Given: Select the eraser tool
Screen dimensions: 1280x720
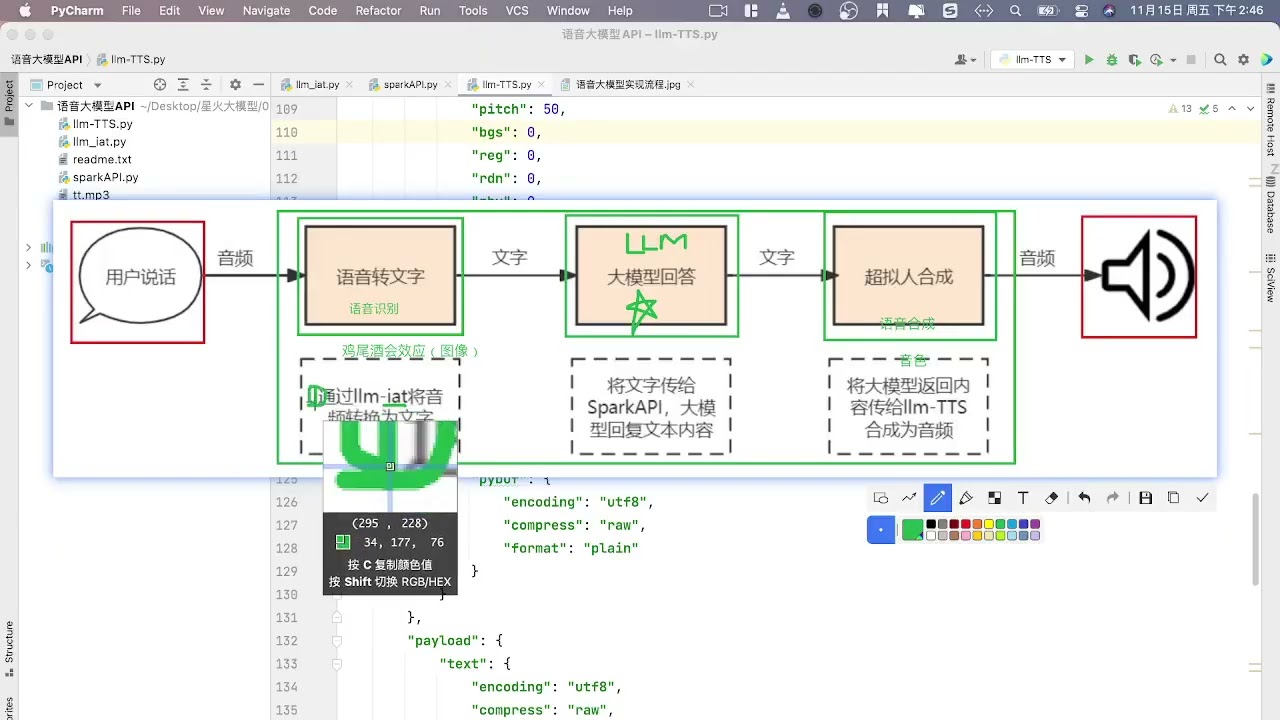Looking at the screenshot, I should [x=1051, y=498].
